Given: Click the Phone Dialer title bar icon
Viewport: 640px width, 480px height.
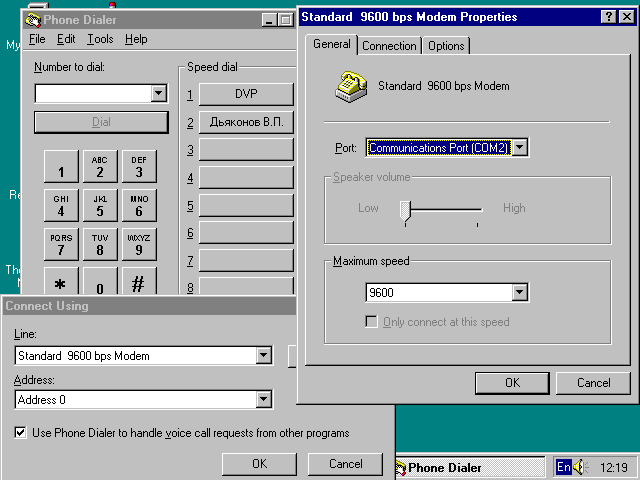Looking at the screenshot, I should tap(32, 19).
